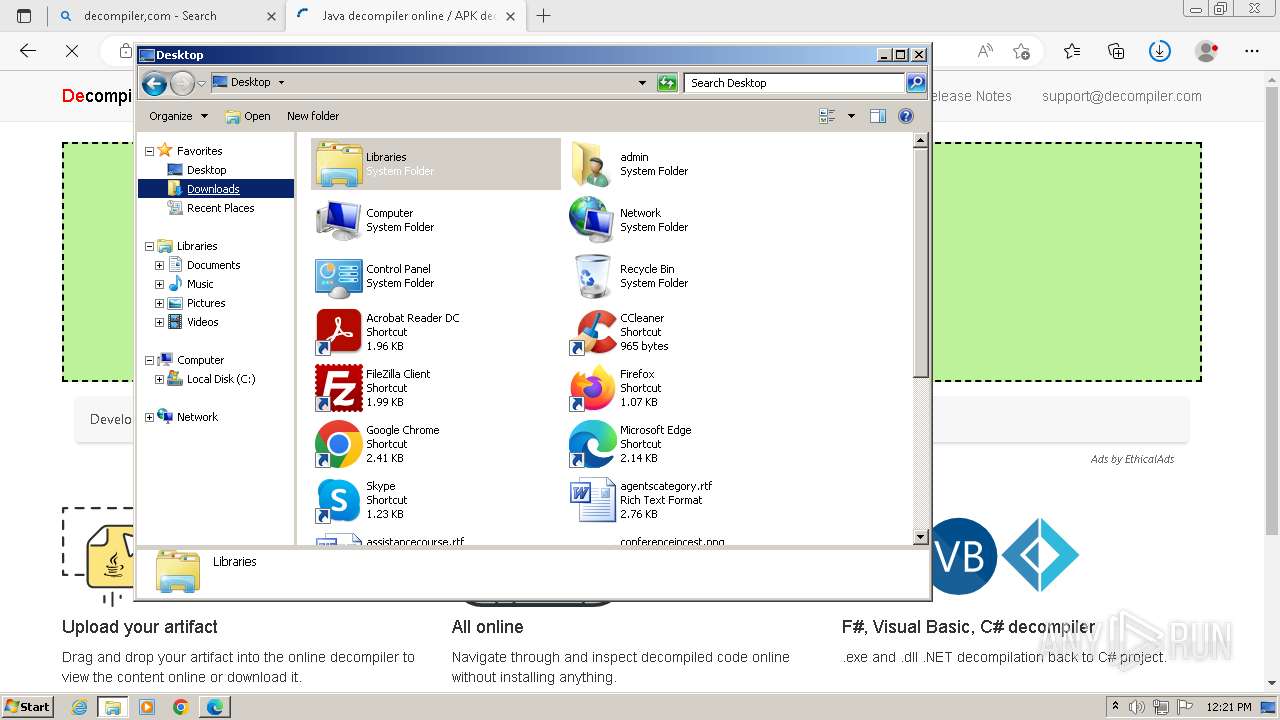Collapse the Libraries tree group
This screenshot has width=1280, height=720.
coord(149,246)
